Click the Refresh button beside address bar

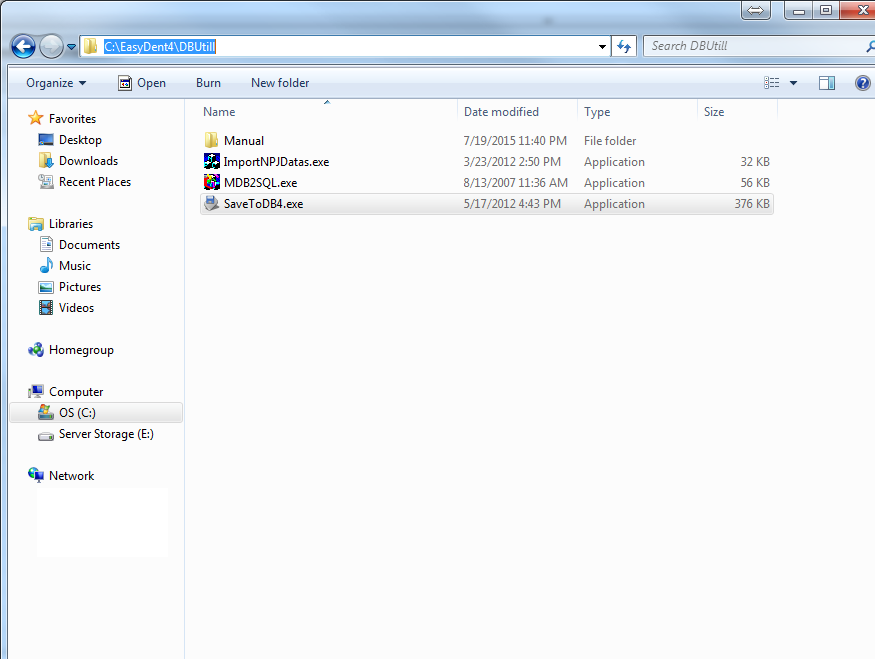pos(624,46)
